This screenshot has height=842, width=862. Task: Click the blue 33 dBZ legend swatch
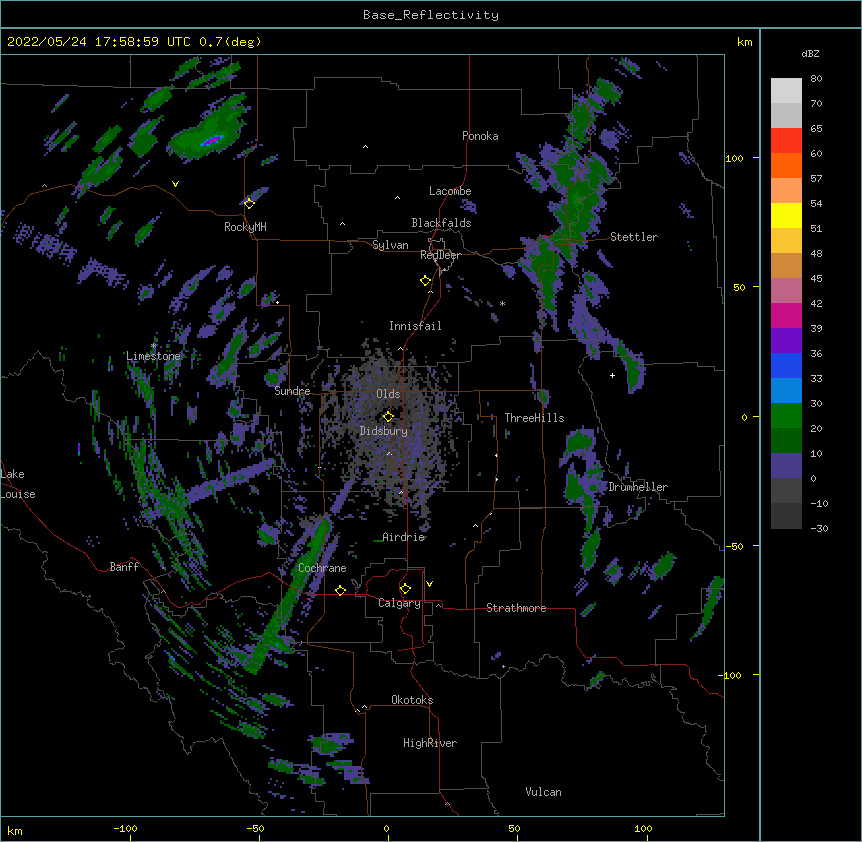coord(786,365)
